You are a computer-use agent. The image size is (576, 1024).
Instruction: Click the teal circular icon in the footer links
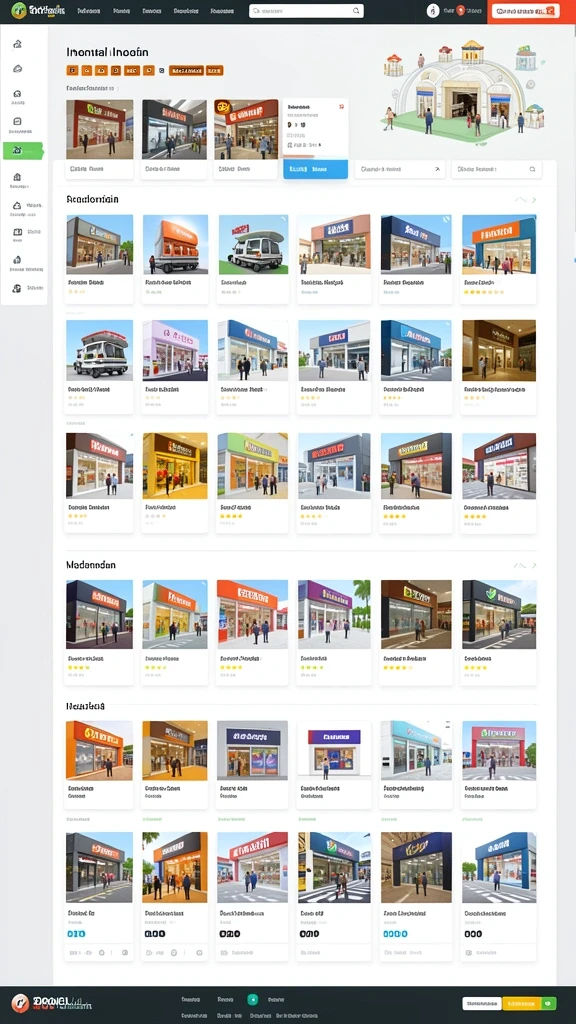click(253, 999)
